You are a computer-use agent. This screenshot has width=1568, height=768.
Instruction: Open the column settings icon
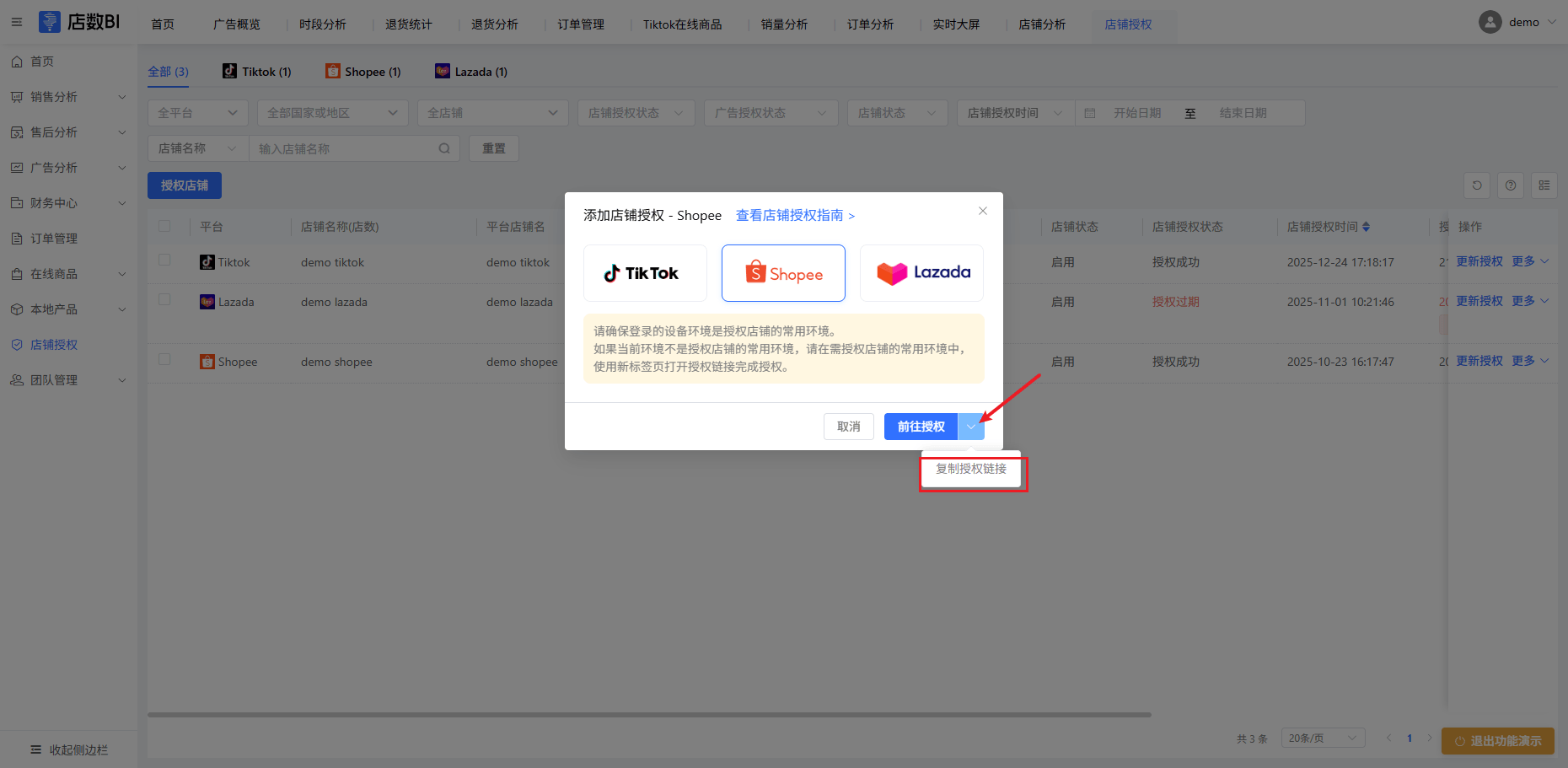click(1544, 185)
